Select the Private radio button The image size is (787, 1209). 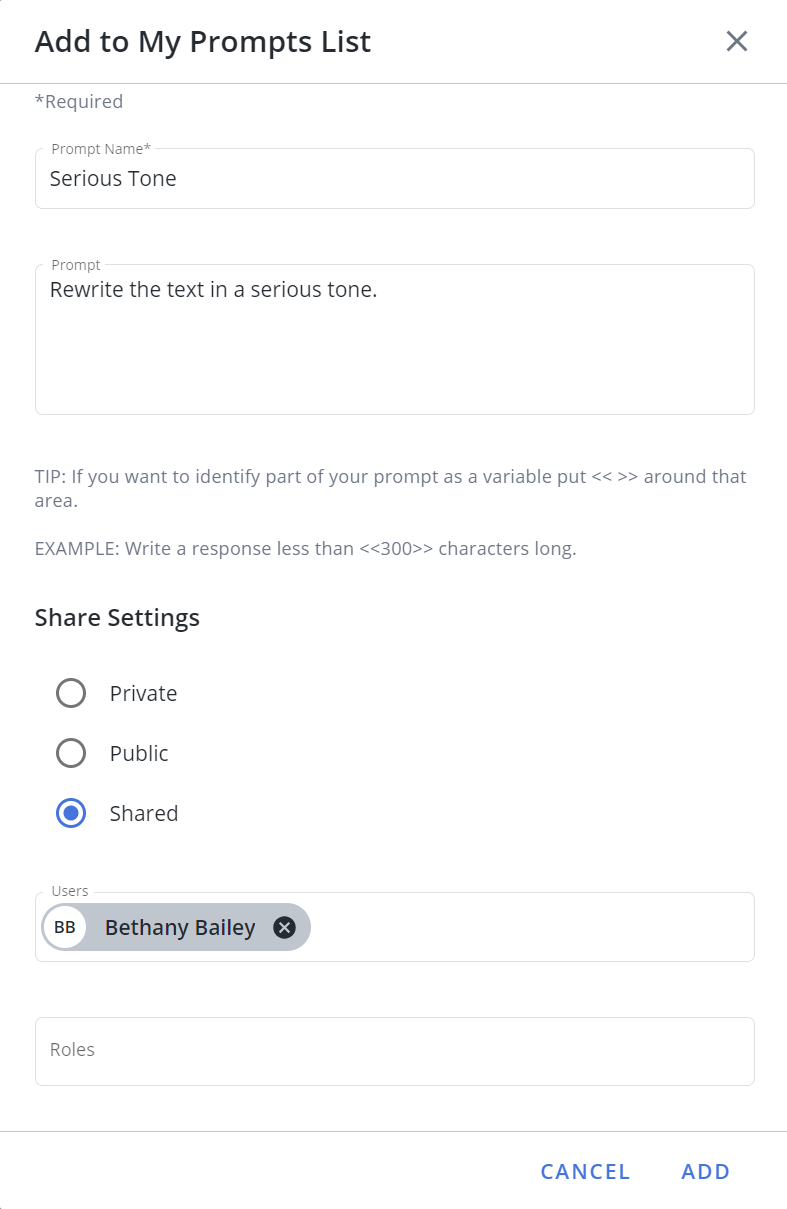(x=71, y=693)
